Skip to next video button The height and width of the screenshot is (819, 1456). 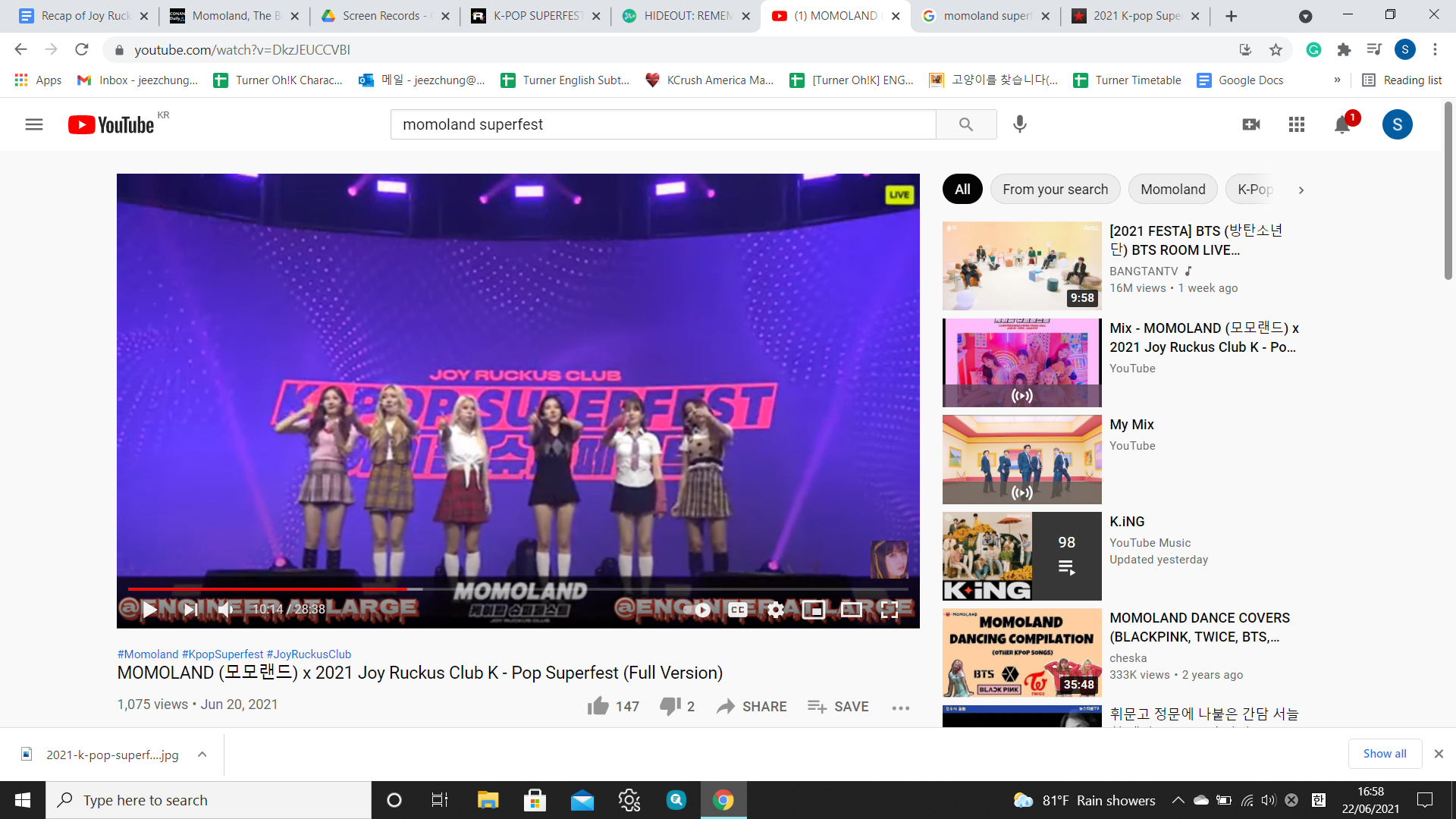click(190, 609)
